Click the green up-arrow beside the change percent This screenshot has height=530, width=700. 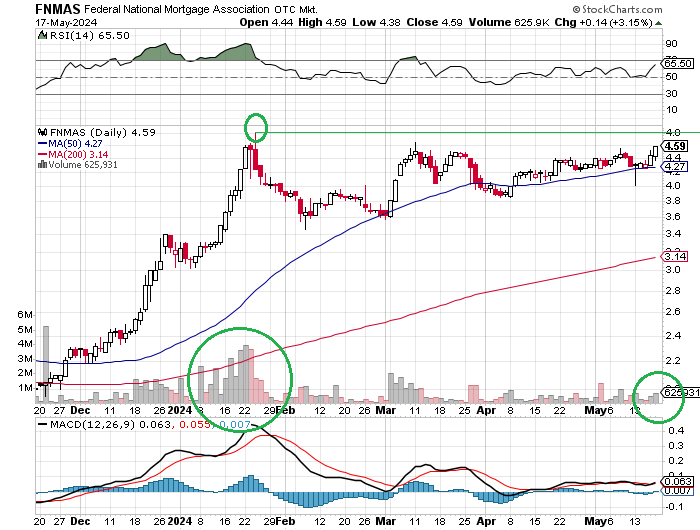(658, 23)
